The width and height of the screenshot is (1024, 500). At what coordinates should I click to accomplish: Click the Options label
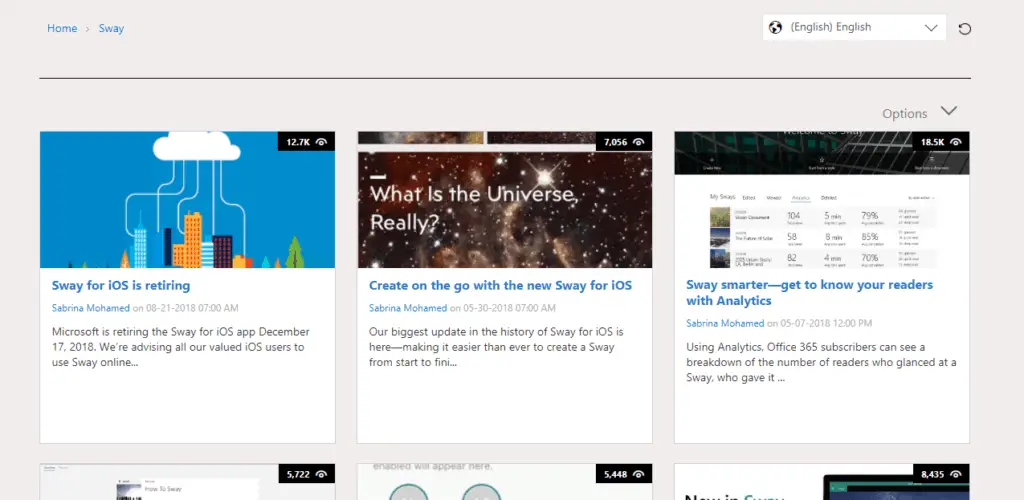904,114
